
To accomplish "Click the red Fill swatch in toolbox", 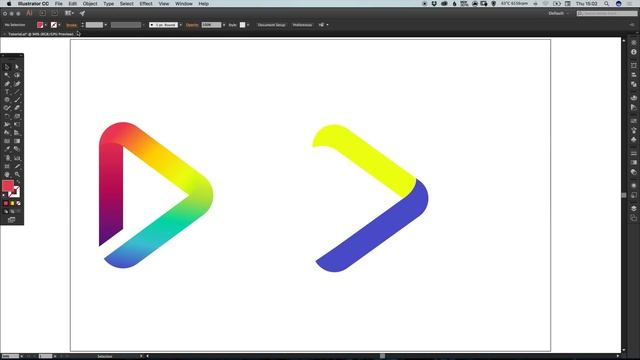I will coord(8,186).
